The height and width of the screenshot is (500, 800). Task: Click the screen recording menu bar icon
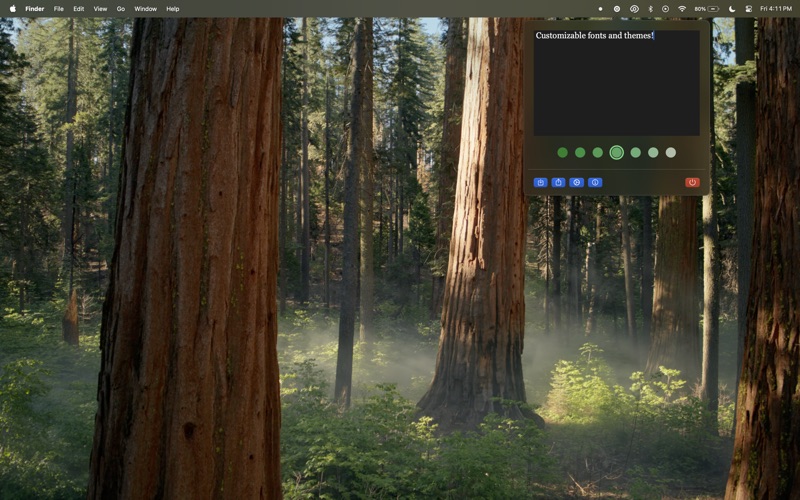pos(665,9)
